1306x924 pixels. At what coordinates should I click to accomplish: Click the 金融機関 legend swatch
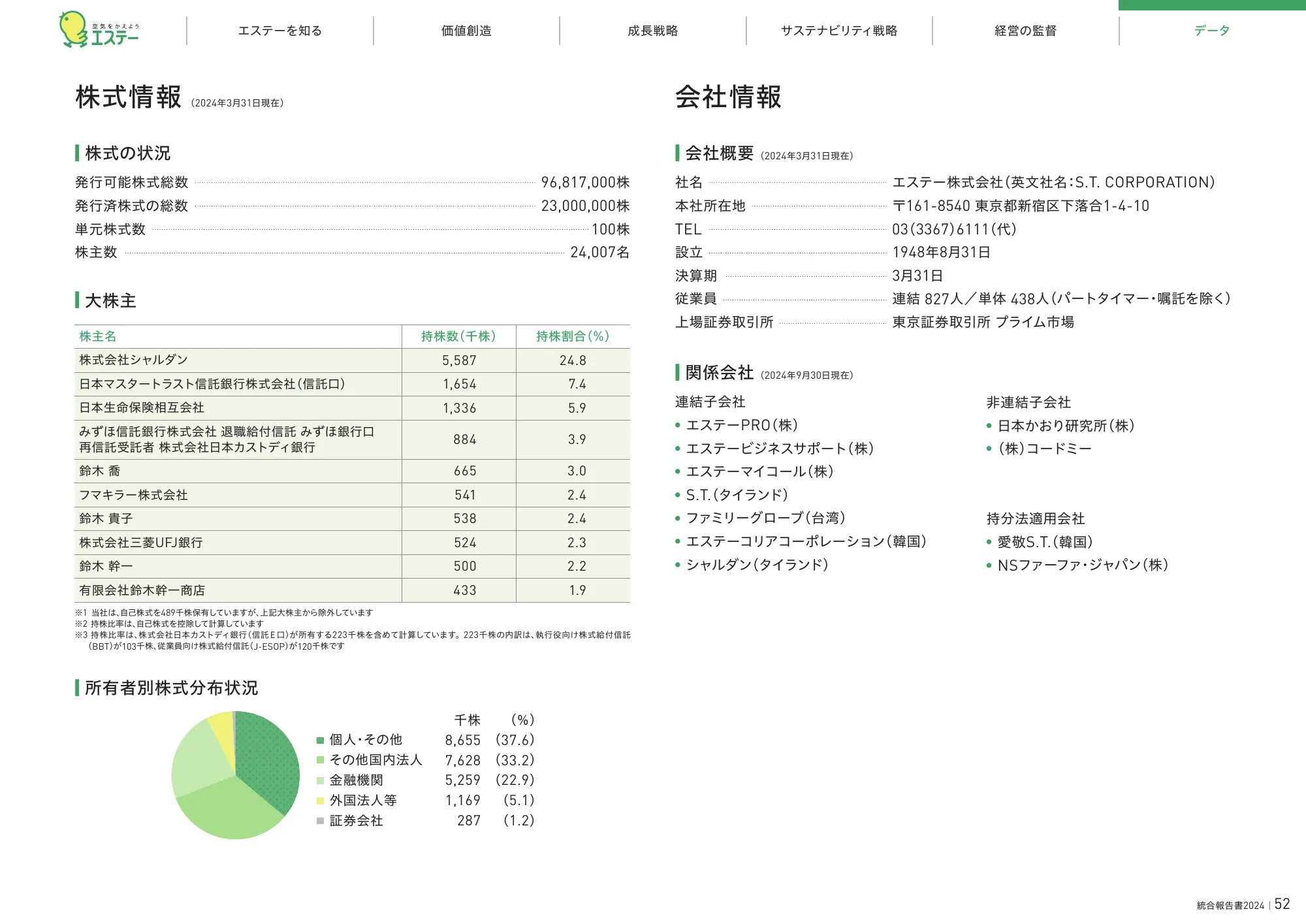point(320,780)
